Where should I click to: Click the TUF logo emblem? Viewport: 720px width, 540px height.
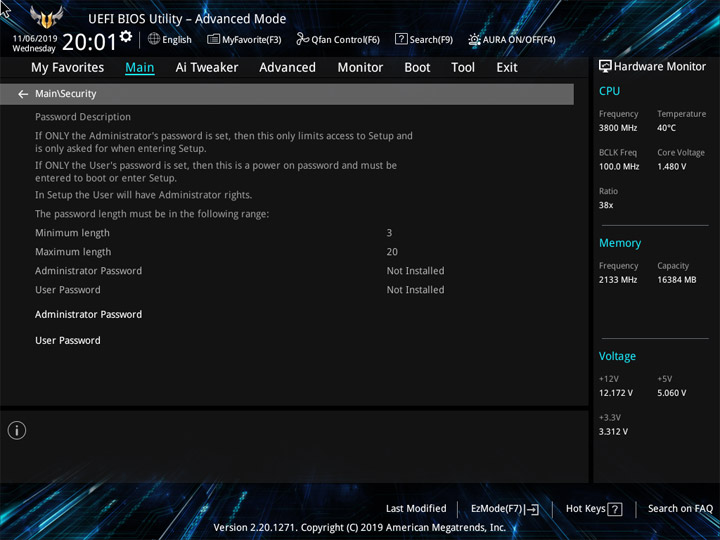point(46,17)
